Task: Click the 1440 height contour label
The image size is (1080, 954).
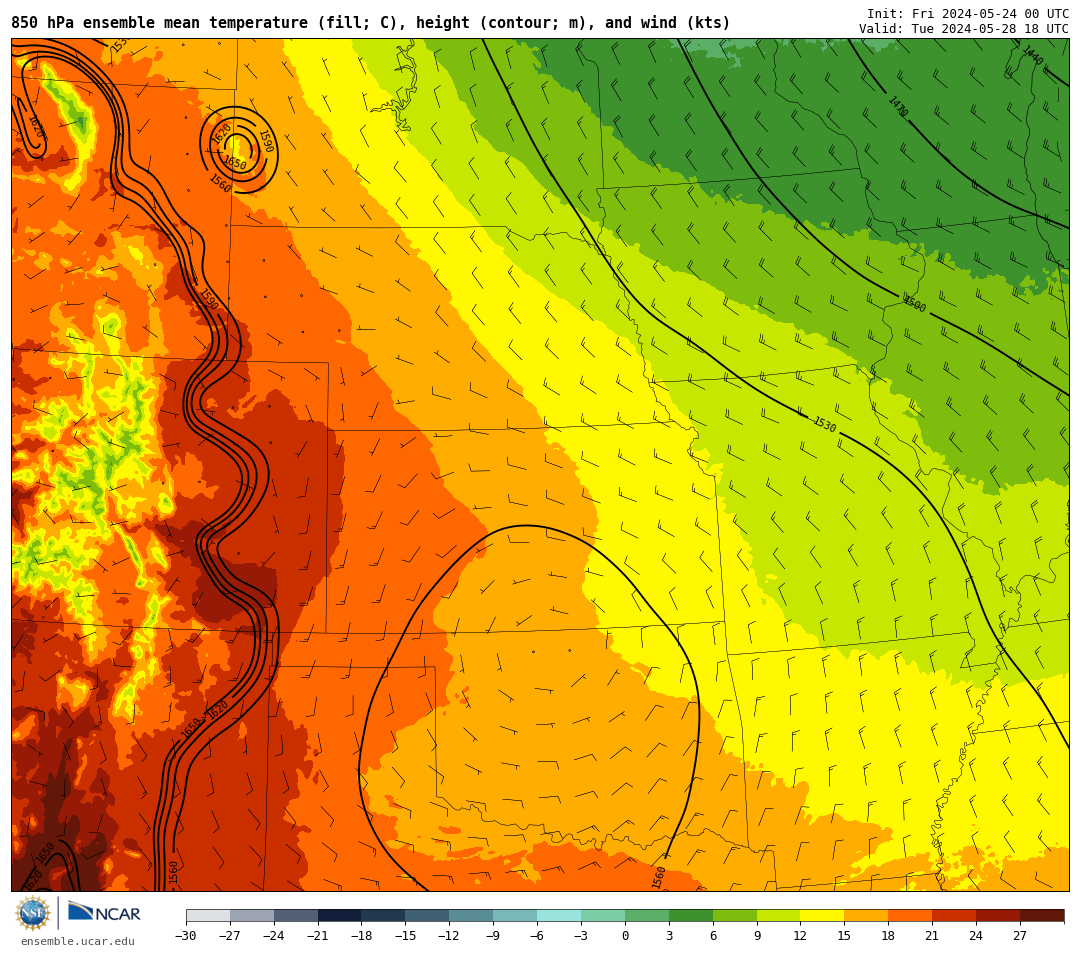Action: pyautogui.click(x=1032, y=55)
